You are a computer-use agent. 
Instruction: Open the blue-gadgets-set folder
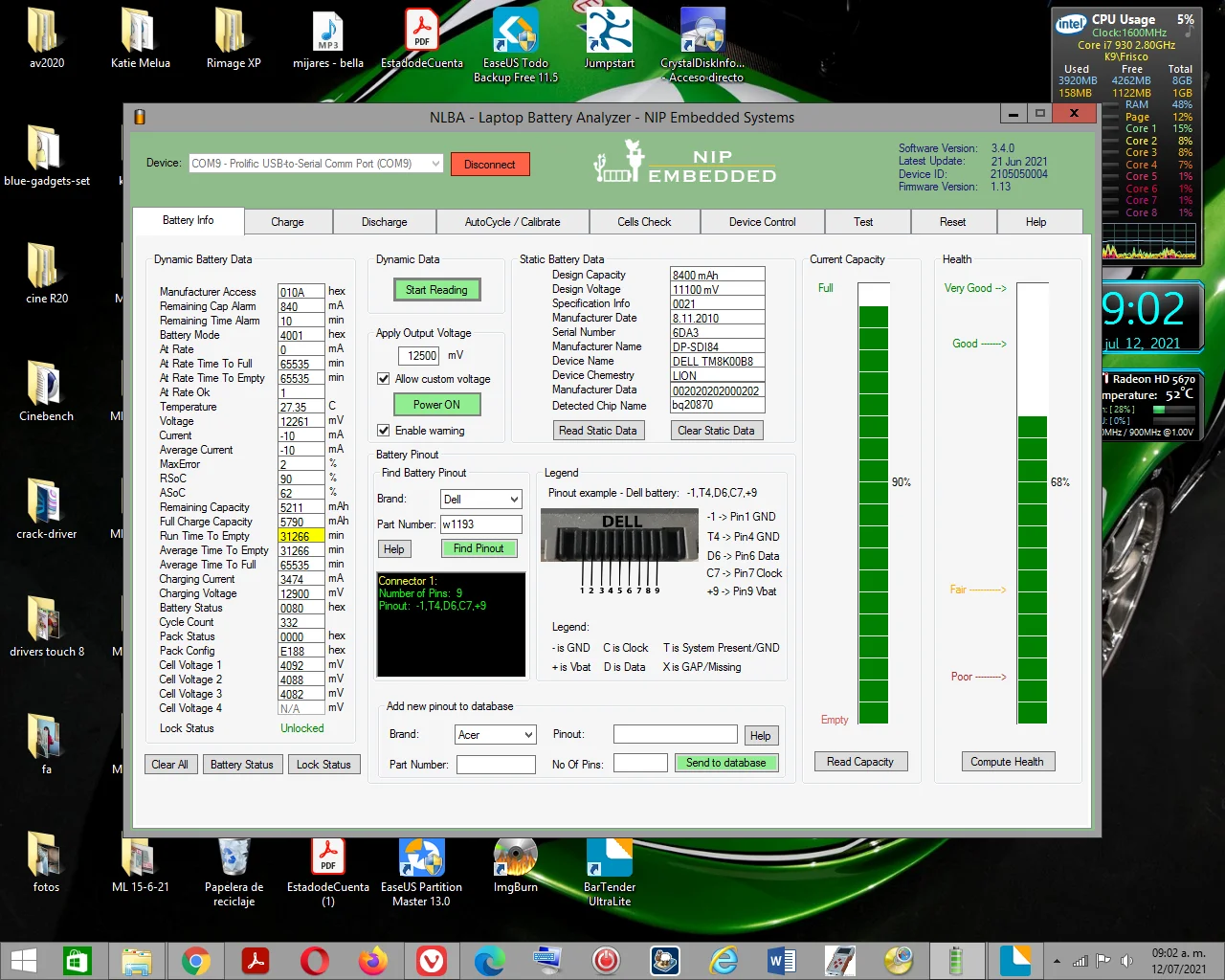46,156
